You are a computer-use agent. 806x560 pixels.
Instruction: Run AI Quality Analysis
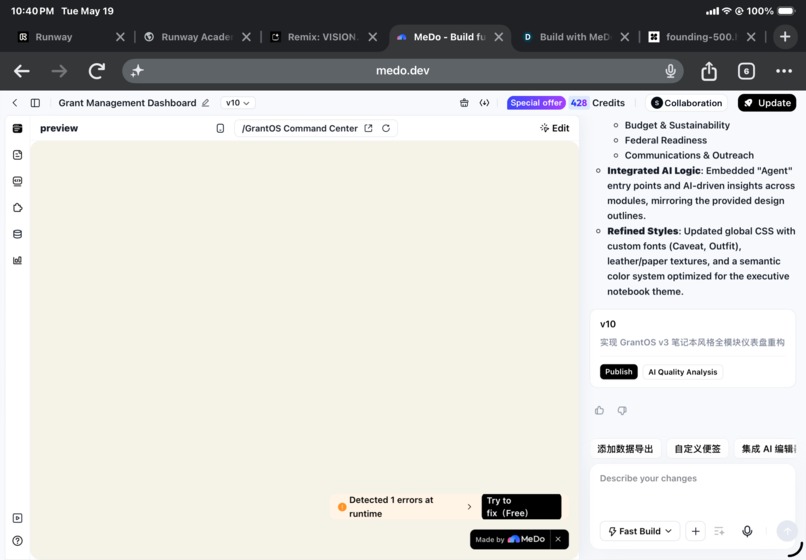click(x=683, y=372)
